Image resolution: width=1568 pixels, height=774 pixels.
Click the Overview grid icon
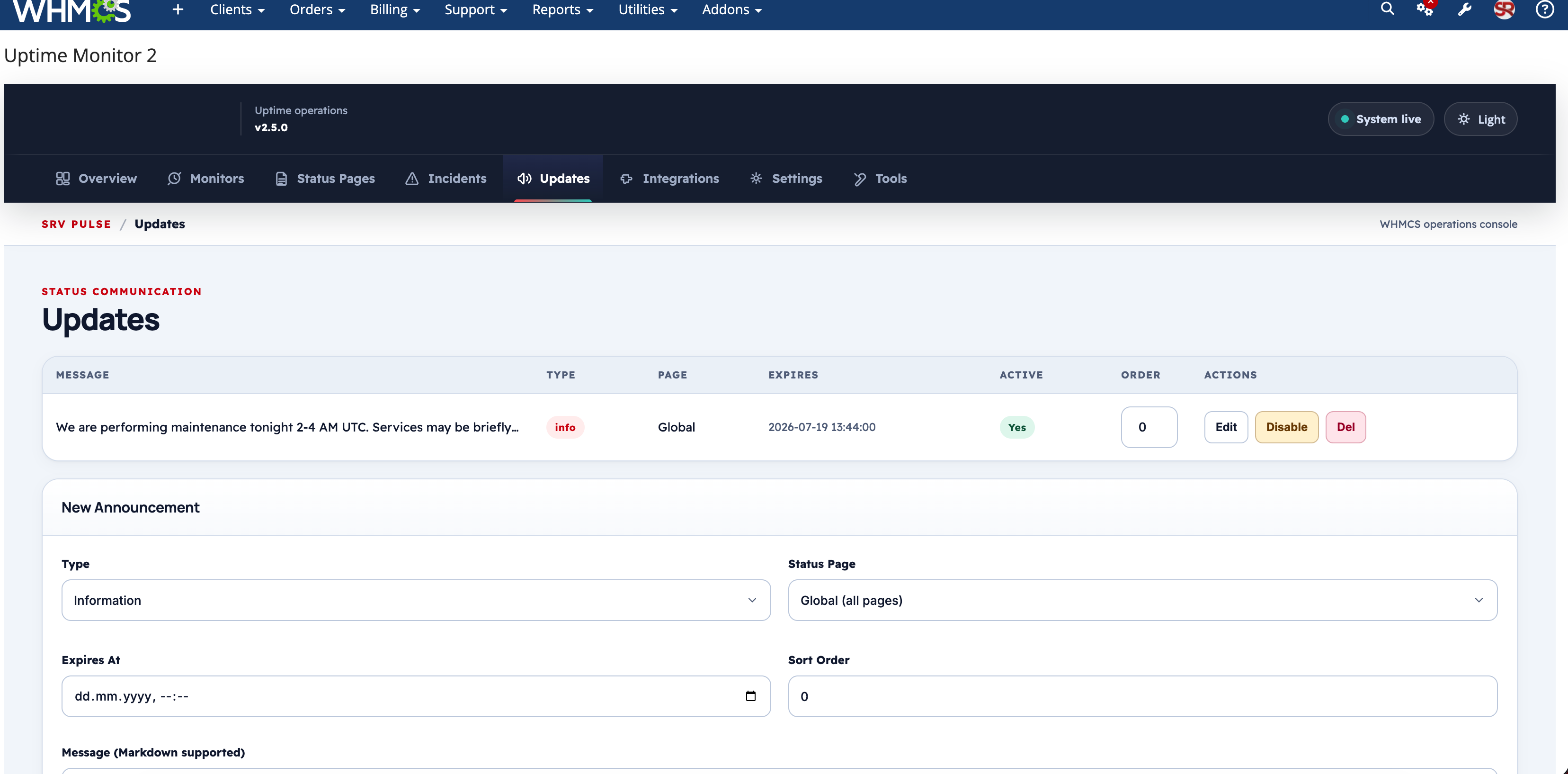pyautogui.click(x=62, y=179)
